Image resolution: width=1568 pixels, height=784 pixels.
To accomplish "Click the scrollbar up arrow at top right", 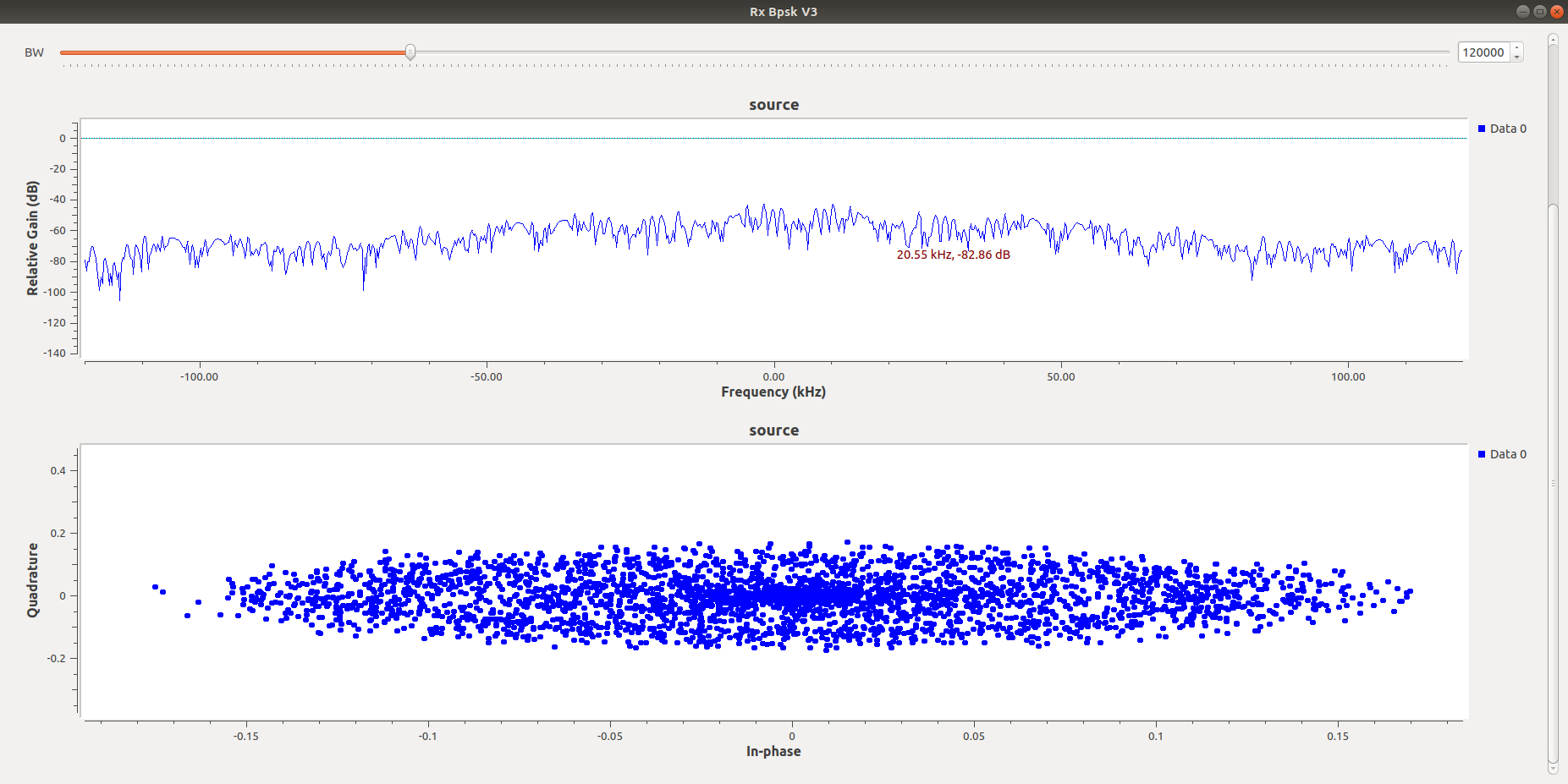I will click(x=1553, y=39).
